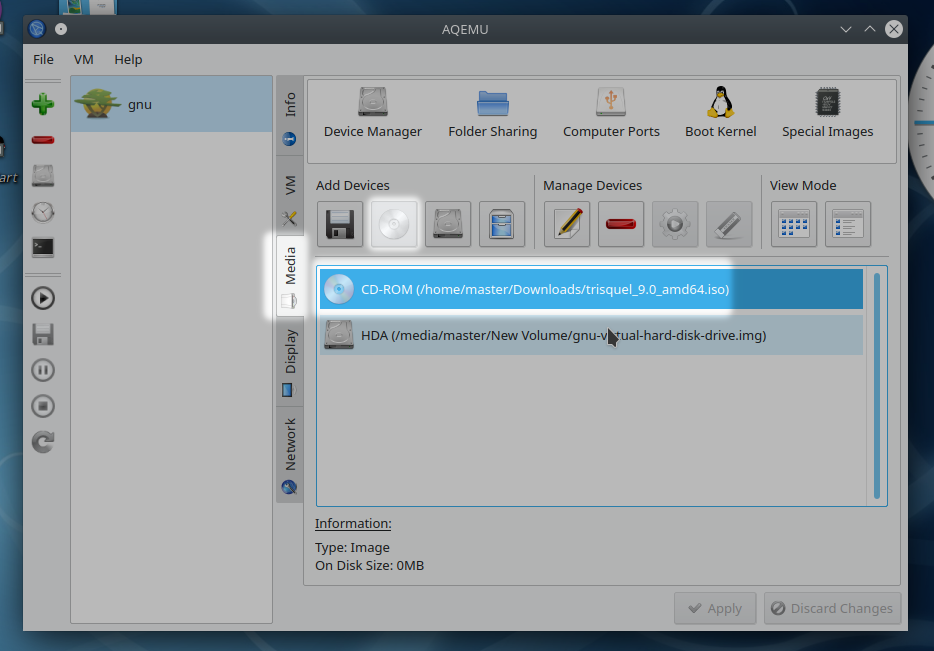Minimize the AQEMU window
Screen dimensions: 934x651
[x=846, y=29]
